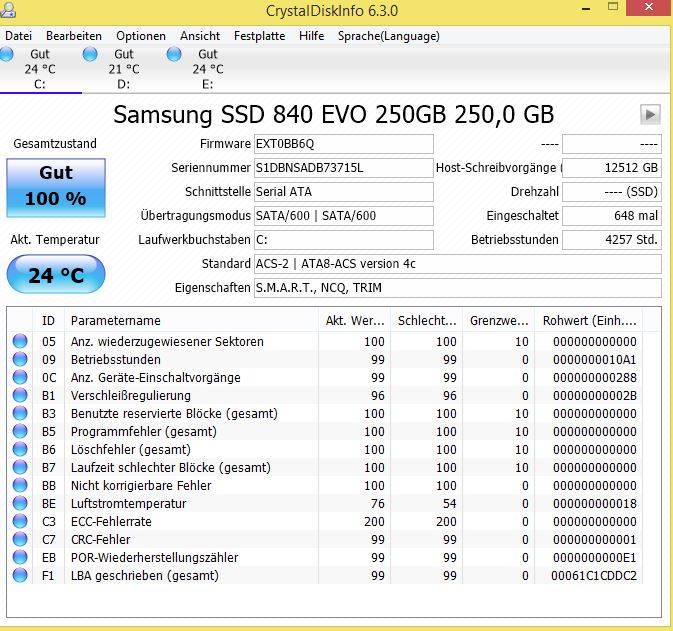
Task: Select 'Benutzte reservierte Blöcke (gesamt)' row
Action: [x=325, y=413]
